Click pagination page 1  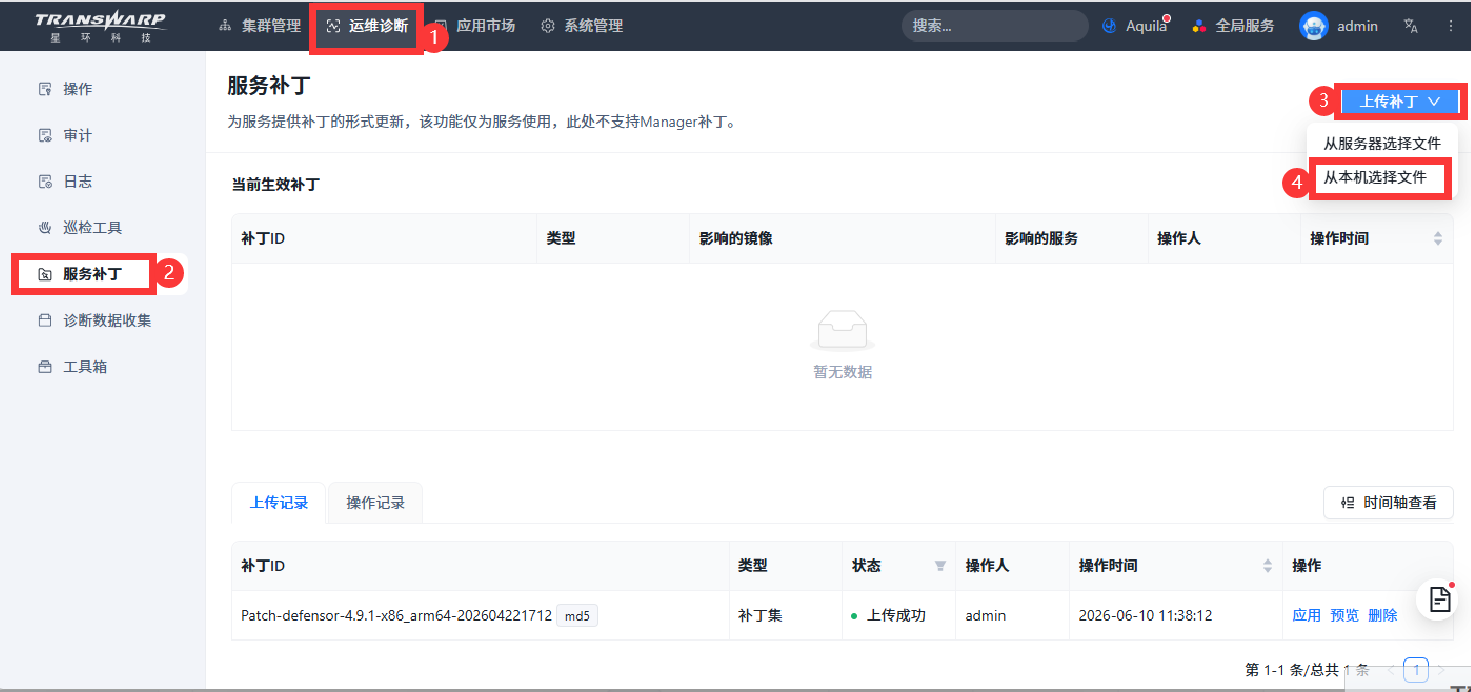point(1416,669)
